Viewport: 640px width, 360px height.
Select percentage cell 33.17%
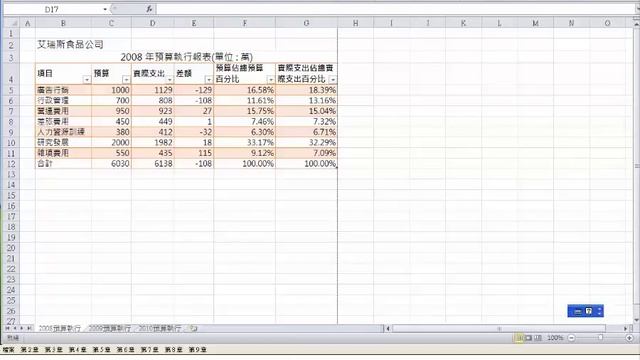tap(244, 142)
